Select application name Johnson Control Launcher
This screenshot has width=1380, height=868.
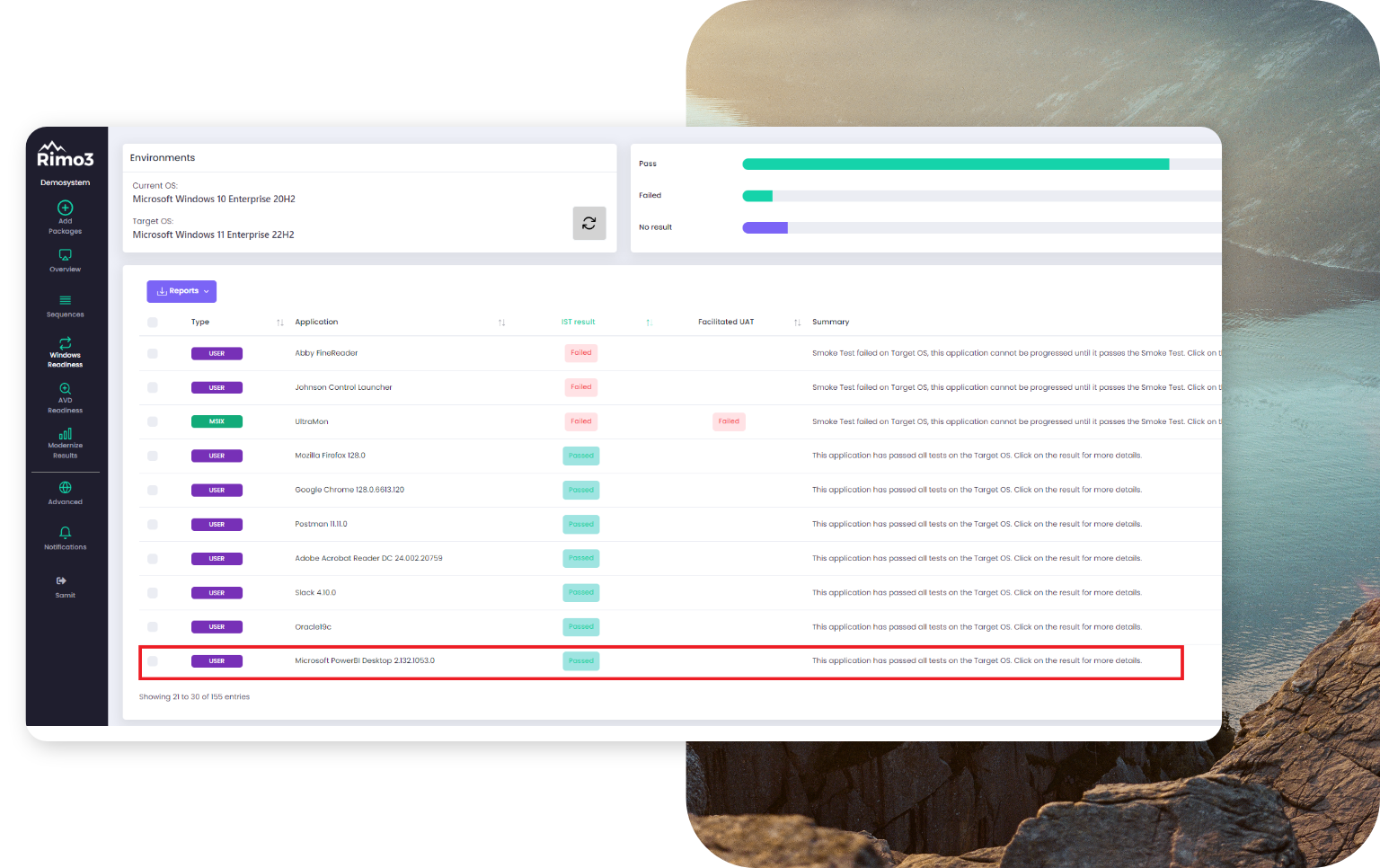tap(343, 387)
